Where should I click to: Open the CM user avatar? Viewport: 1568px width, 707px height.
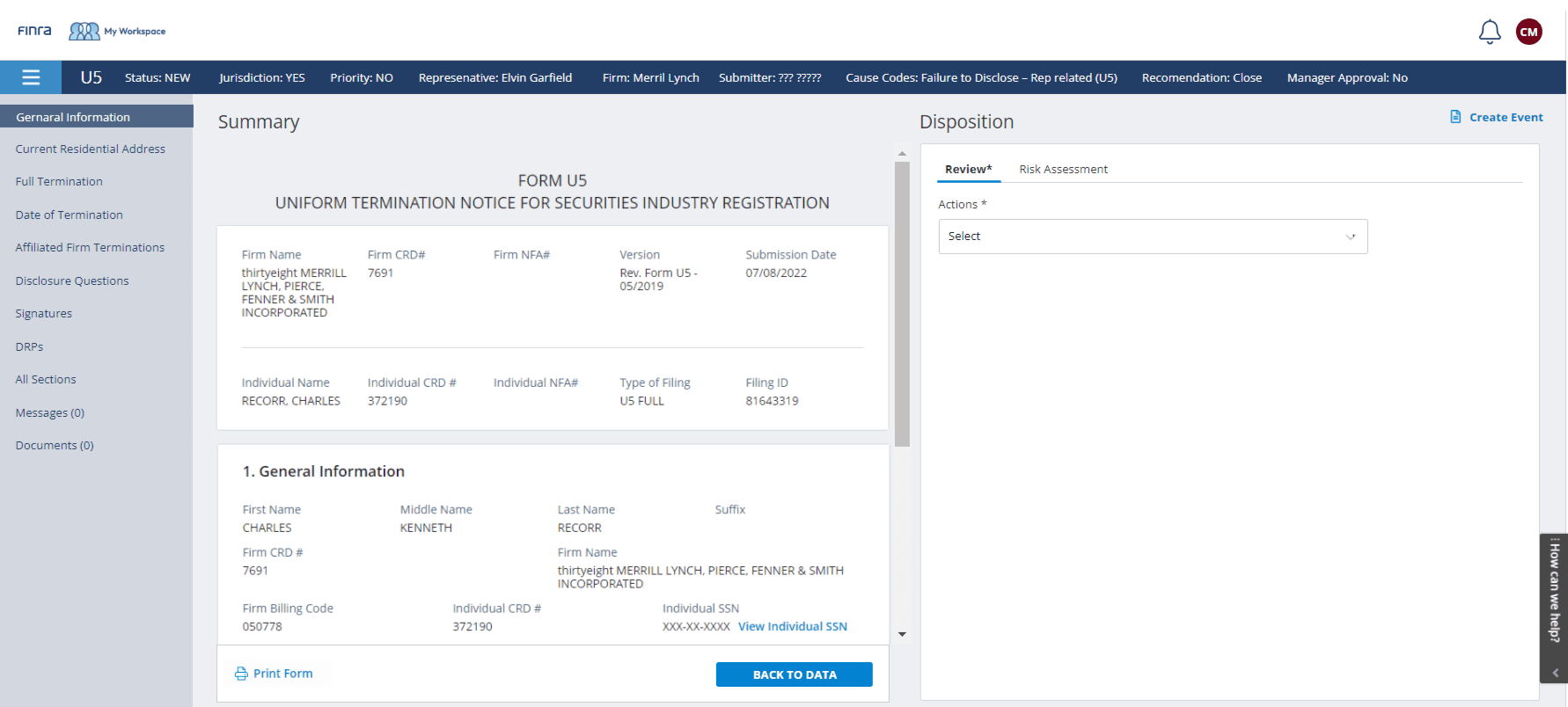pyautogui.click(x=1529, y=32)
